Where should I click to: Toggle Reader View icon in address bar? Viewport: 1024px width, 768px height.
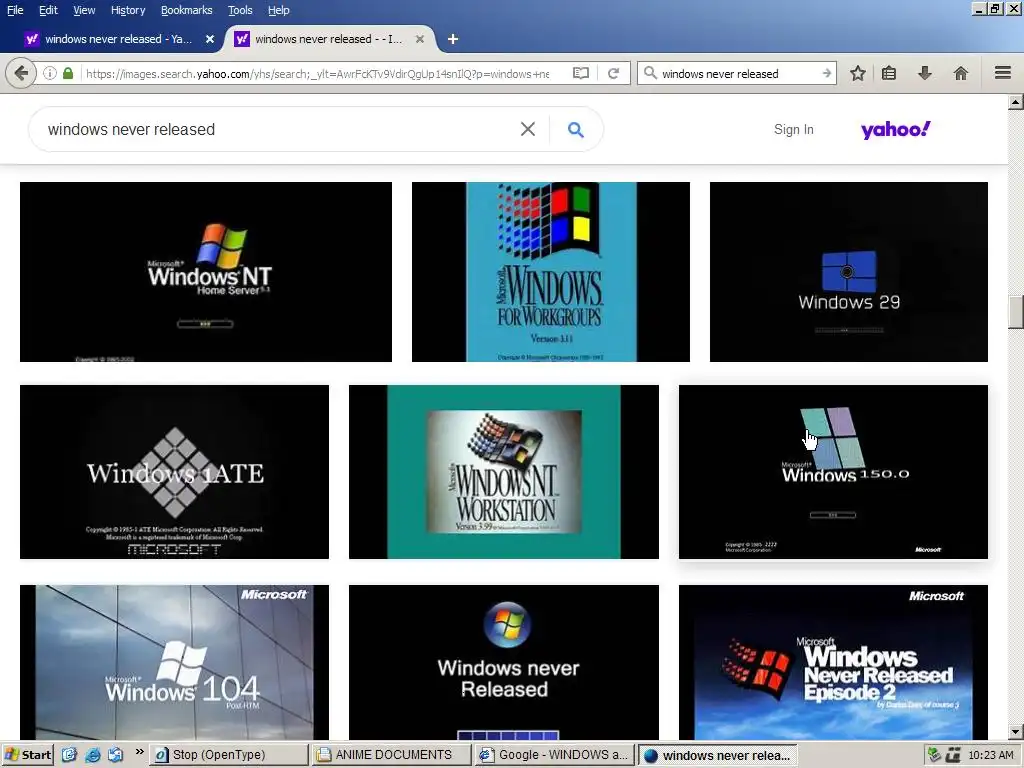point(581,73)
